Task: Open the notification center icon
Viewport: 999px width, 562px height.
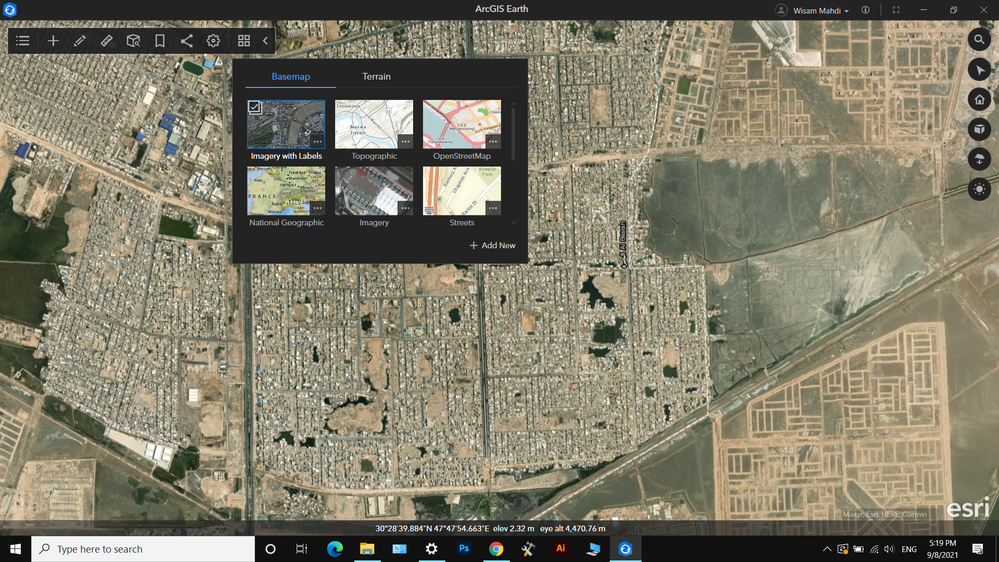Action: click(x=978, y=549)
